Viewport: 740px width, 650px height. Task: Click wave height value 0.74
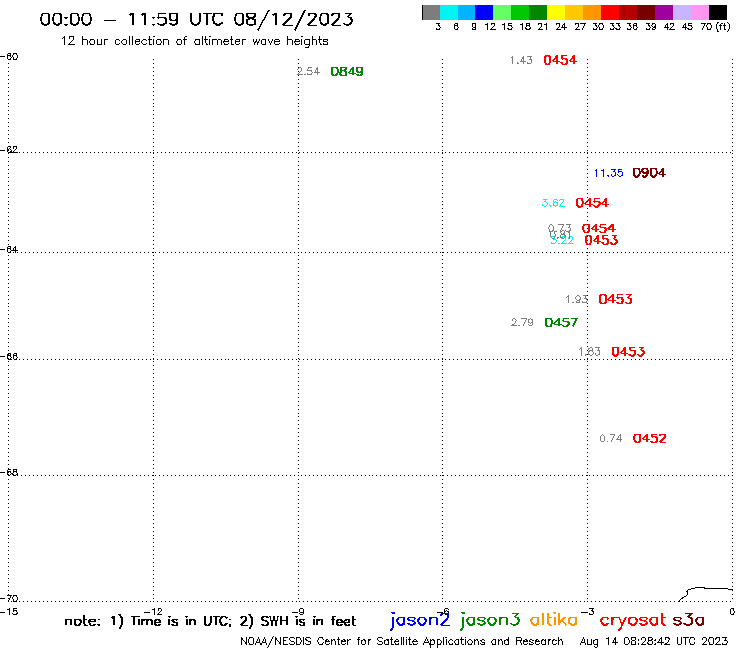tap(611, 439)
